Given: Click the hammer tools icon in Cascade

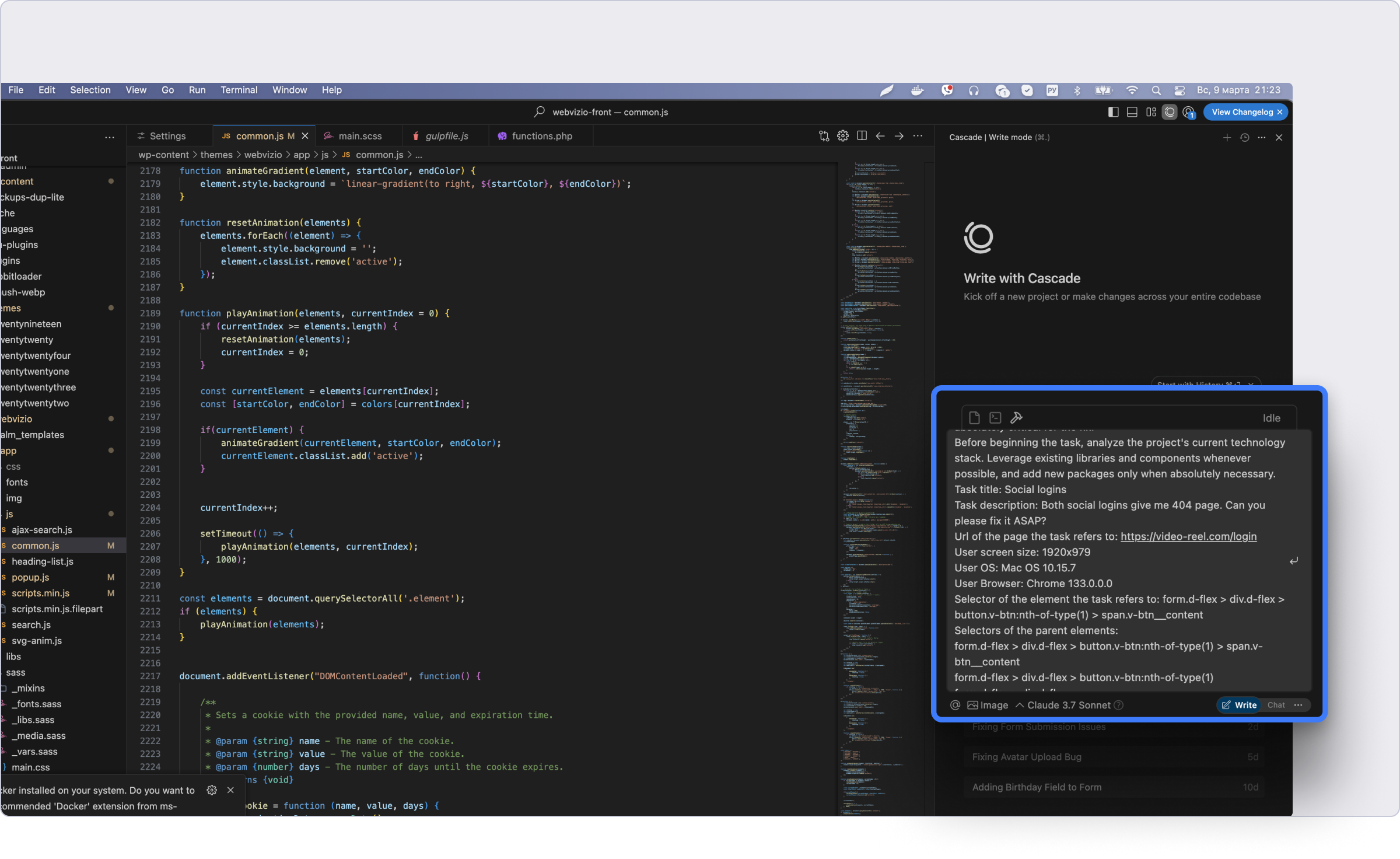Looking at the screenshot, I should click(1016, 417).
